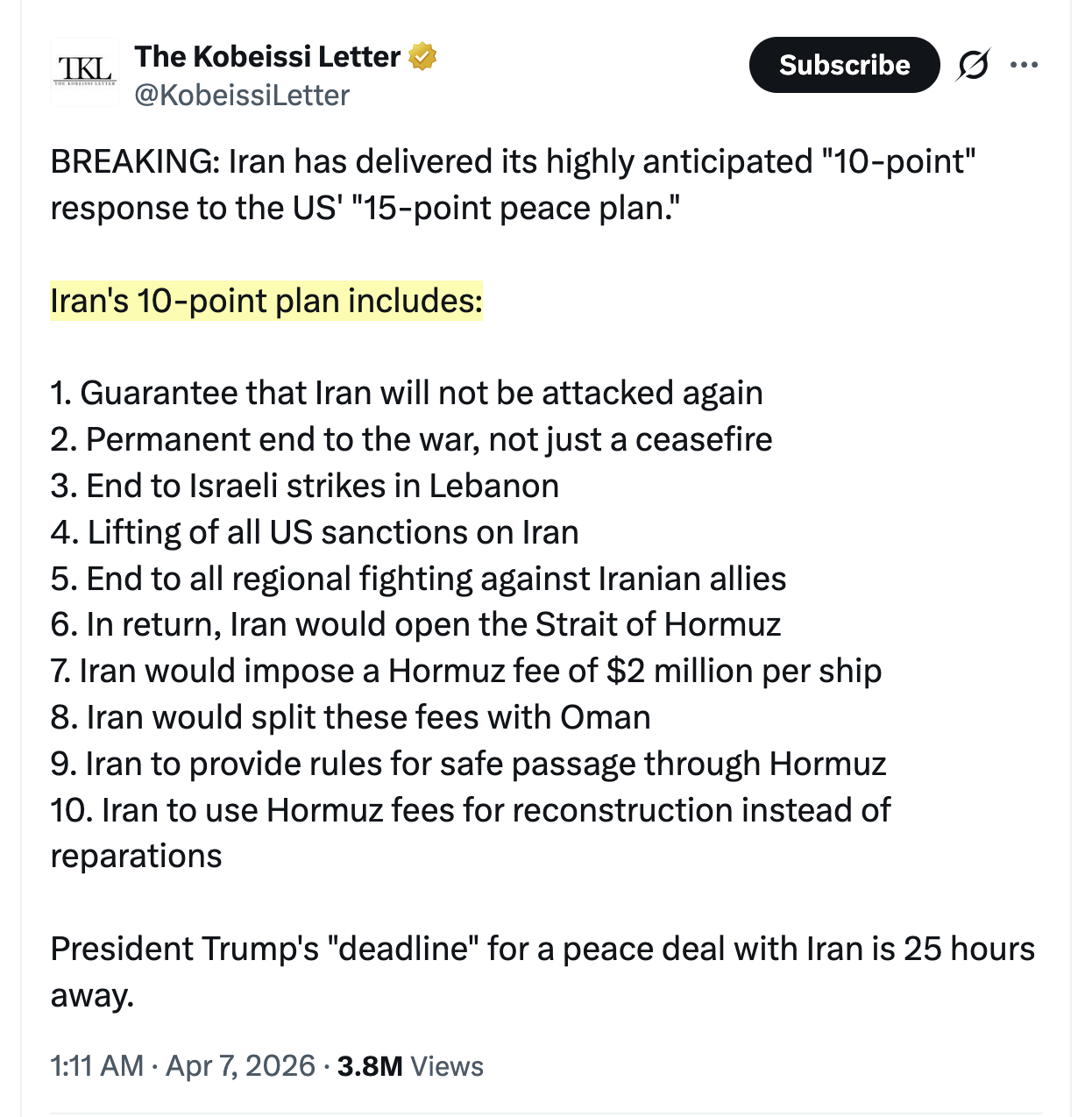
Task: Open the Grok explain-post icon
Action: [x=973, y=65]
